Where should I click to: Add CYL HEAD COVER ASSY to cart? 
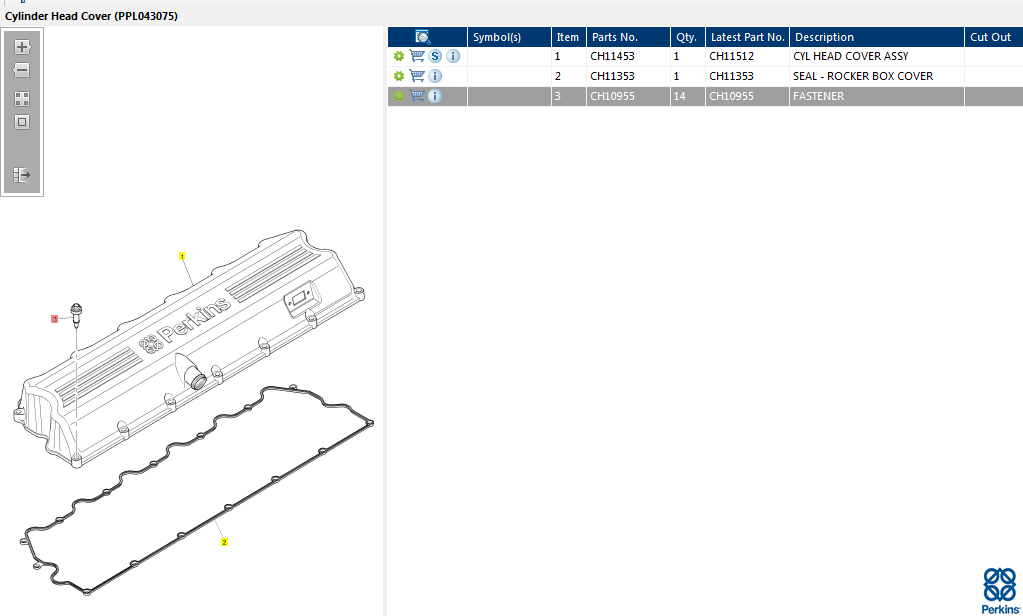pos(417,56)
